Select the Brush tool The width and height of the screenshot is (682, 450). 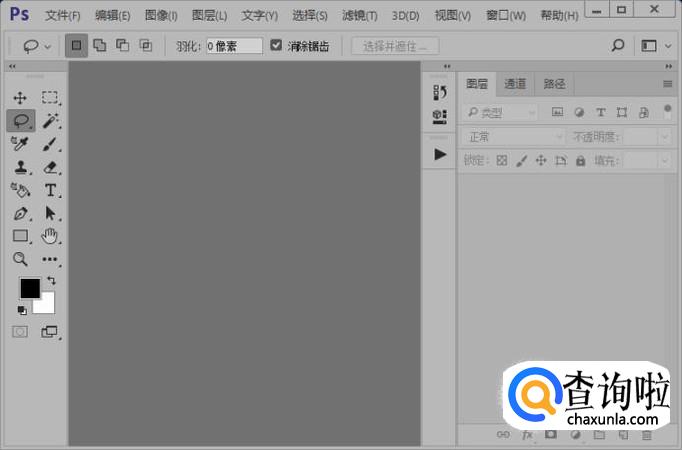pos(50,144)
